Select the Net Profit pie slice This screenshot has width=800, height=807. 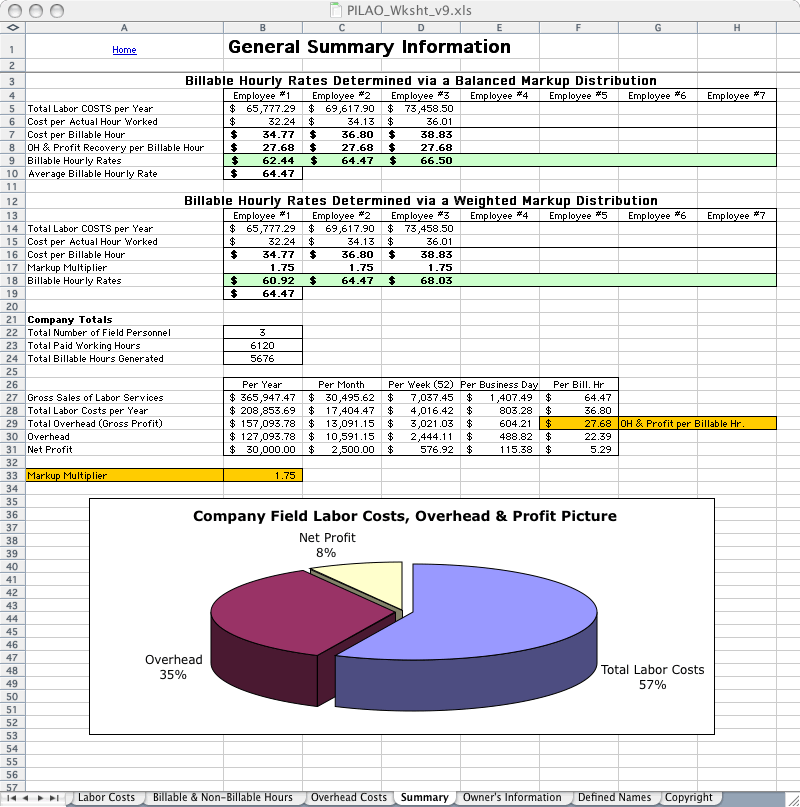point(371,584)
